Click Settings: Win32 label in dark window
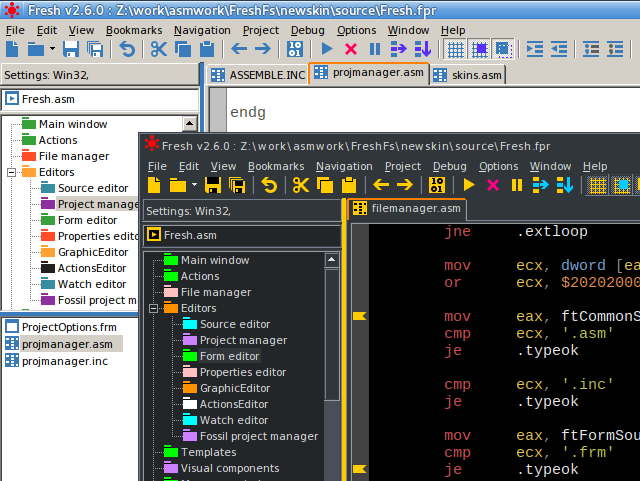This screenshot has width=640, height=481. 188,211
